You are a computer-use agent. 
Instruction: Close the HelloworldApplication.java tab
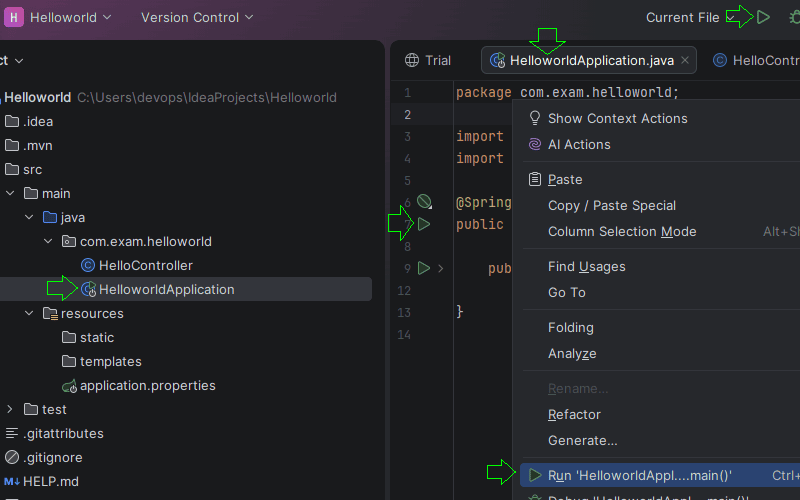(x=685, y=60)
